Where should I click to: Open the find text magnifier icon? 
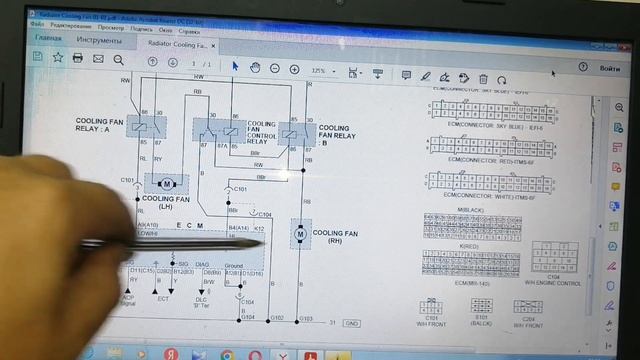tap(118, 60)
